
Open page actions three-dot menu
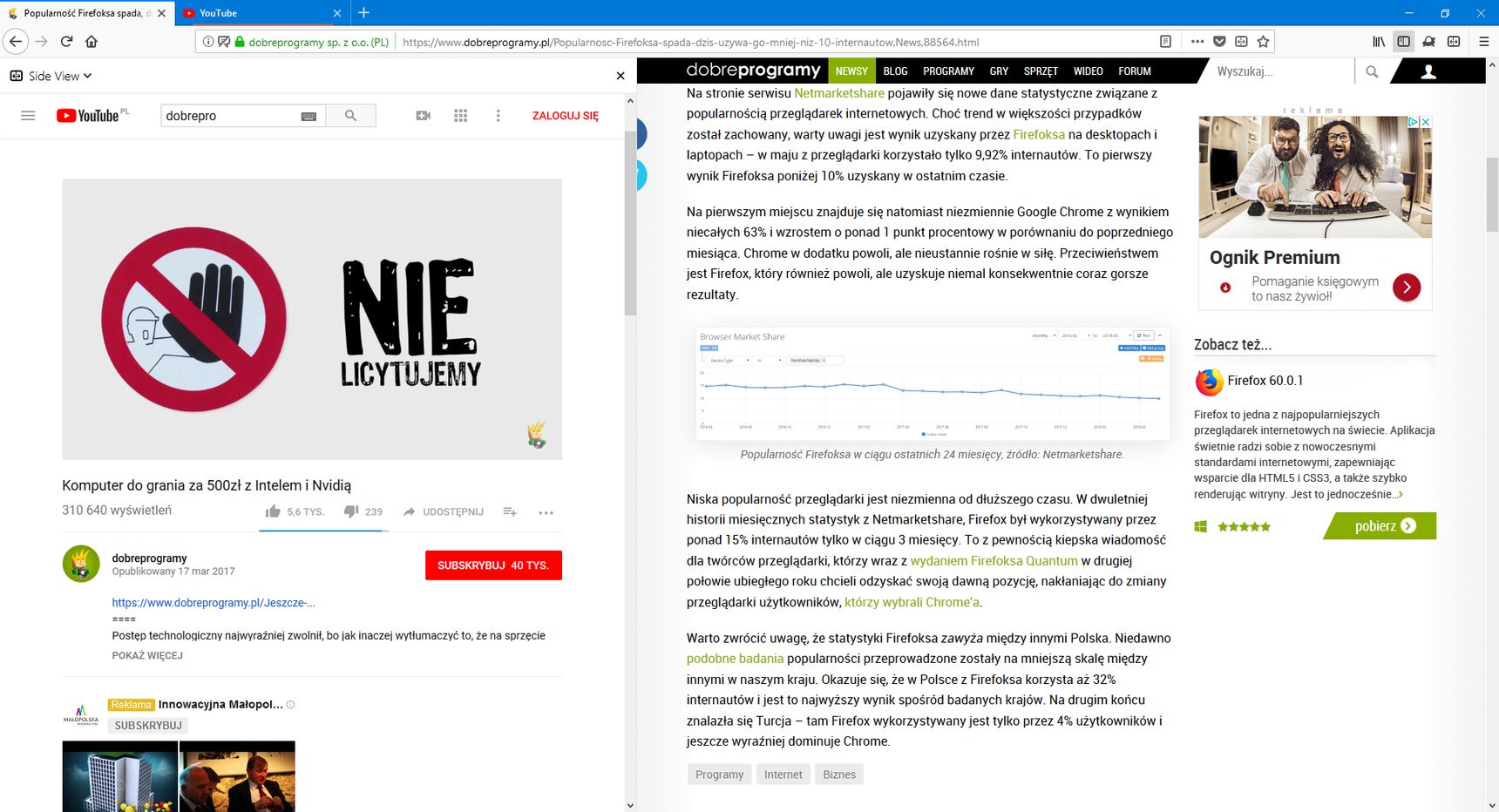(x=1197, y=41)
